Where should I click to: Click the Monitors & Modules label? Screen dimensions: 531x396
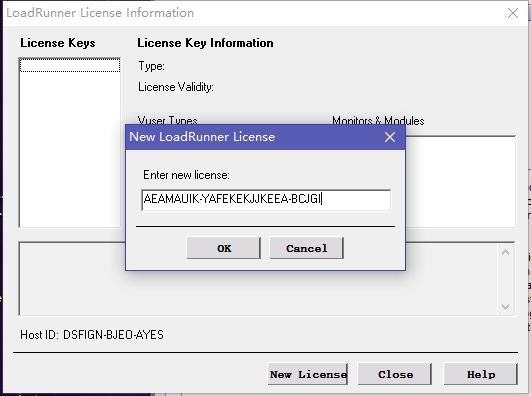[378, 120]
